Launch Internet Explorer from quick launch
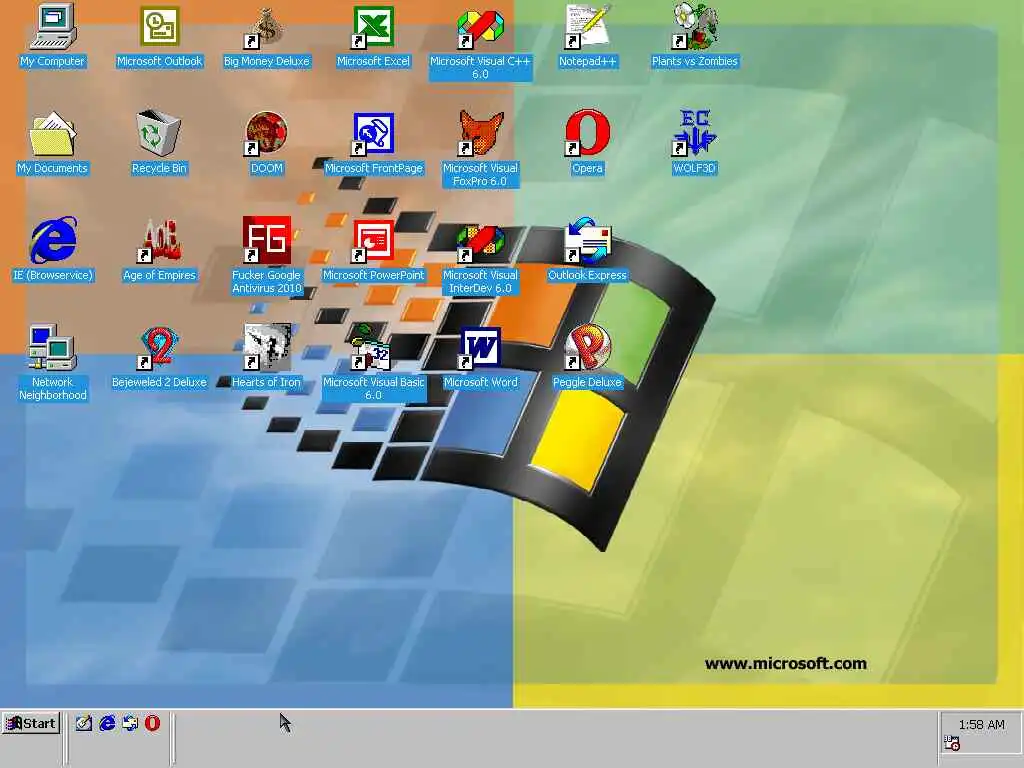This screenshot has width=1024, height=768. click(x=107, y=723)
